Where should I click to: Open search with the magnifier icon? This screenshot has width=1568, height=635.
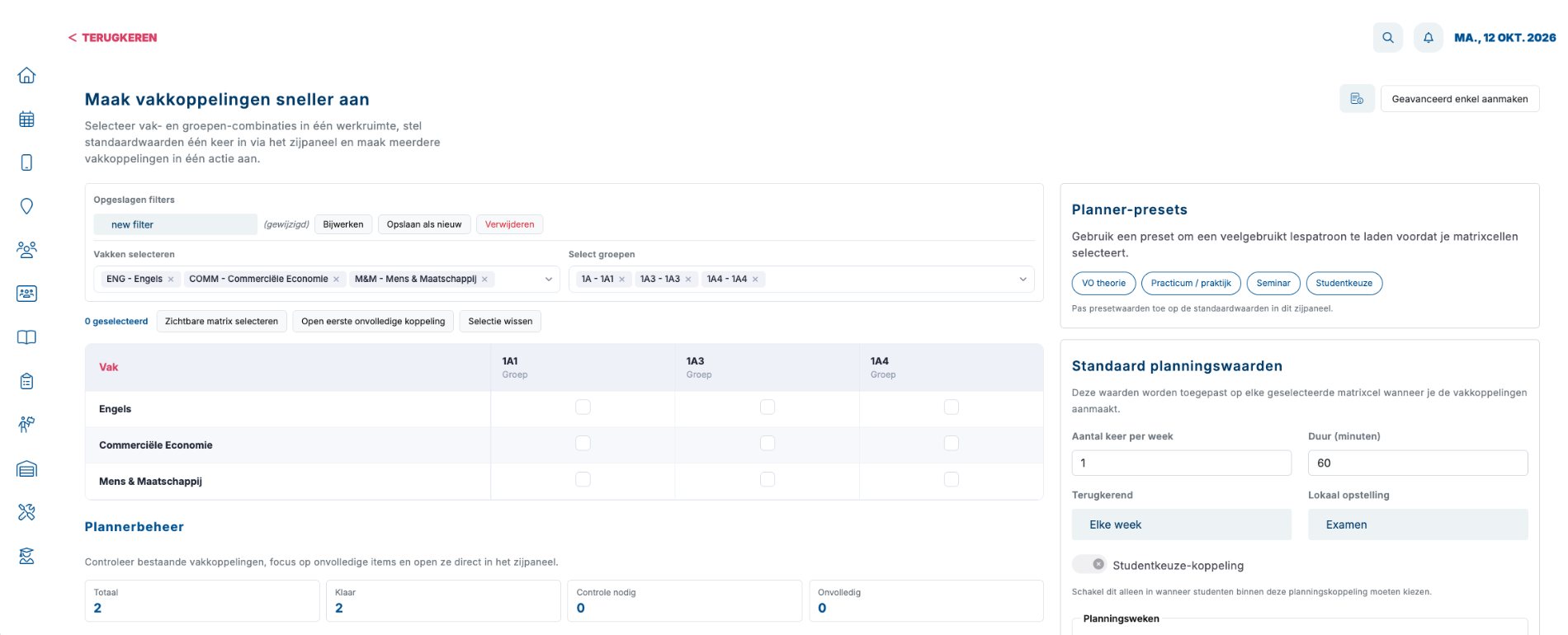pos(1388,37)
